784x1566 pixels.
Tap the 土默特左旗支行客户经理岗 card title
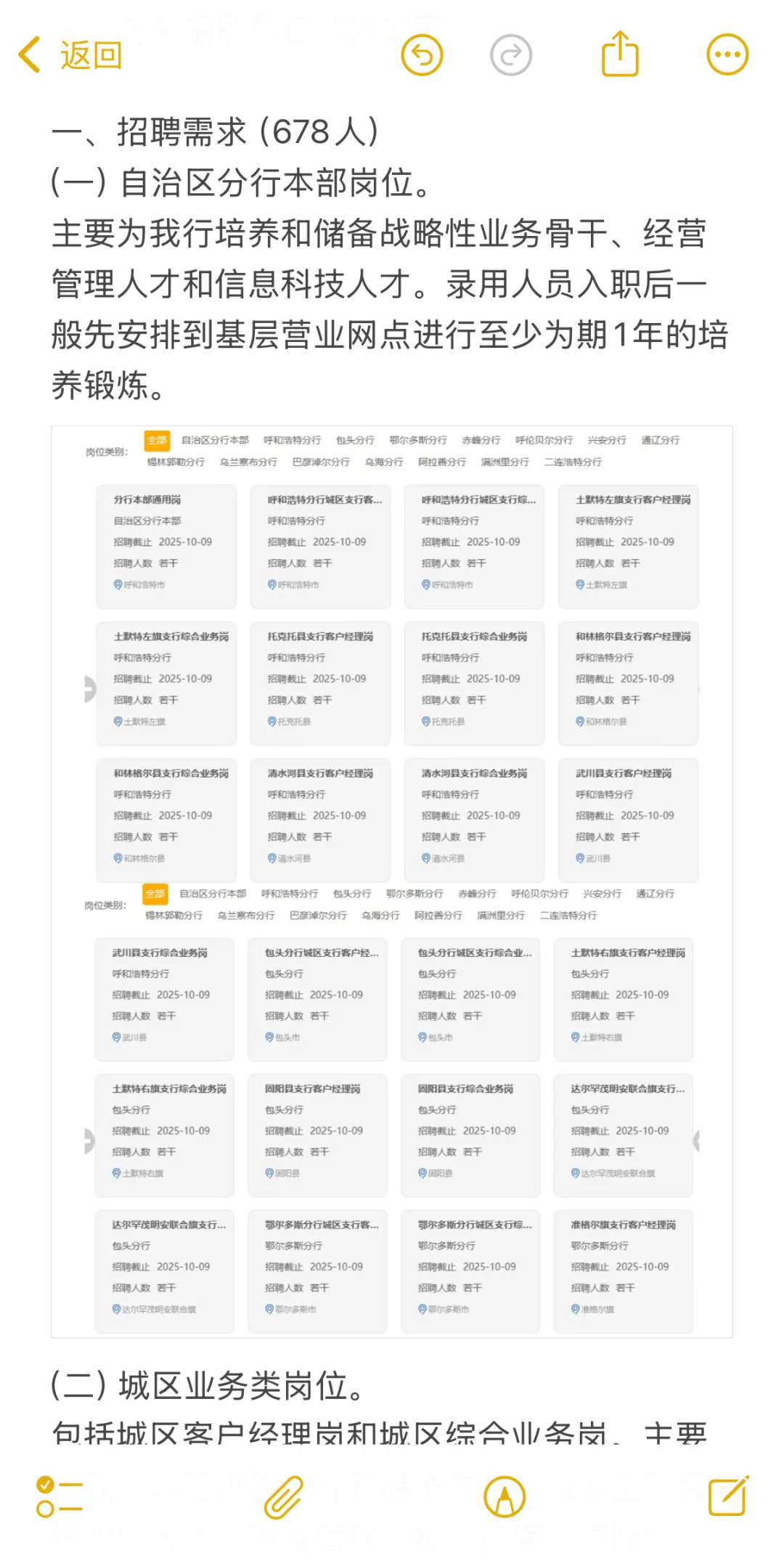(633, 499)
